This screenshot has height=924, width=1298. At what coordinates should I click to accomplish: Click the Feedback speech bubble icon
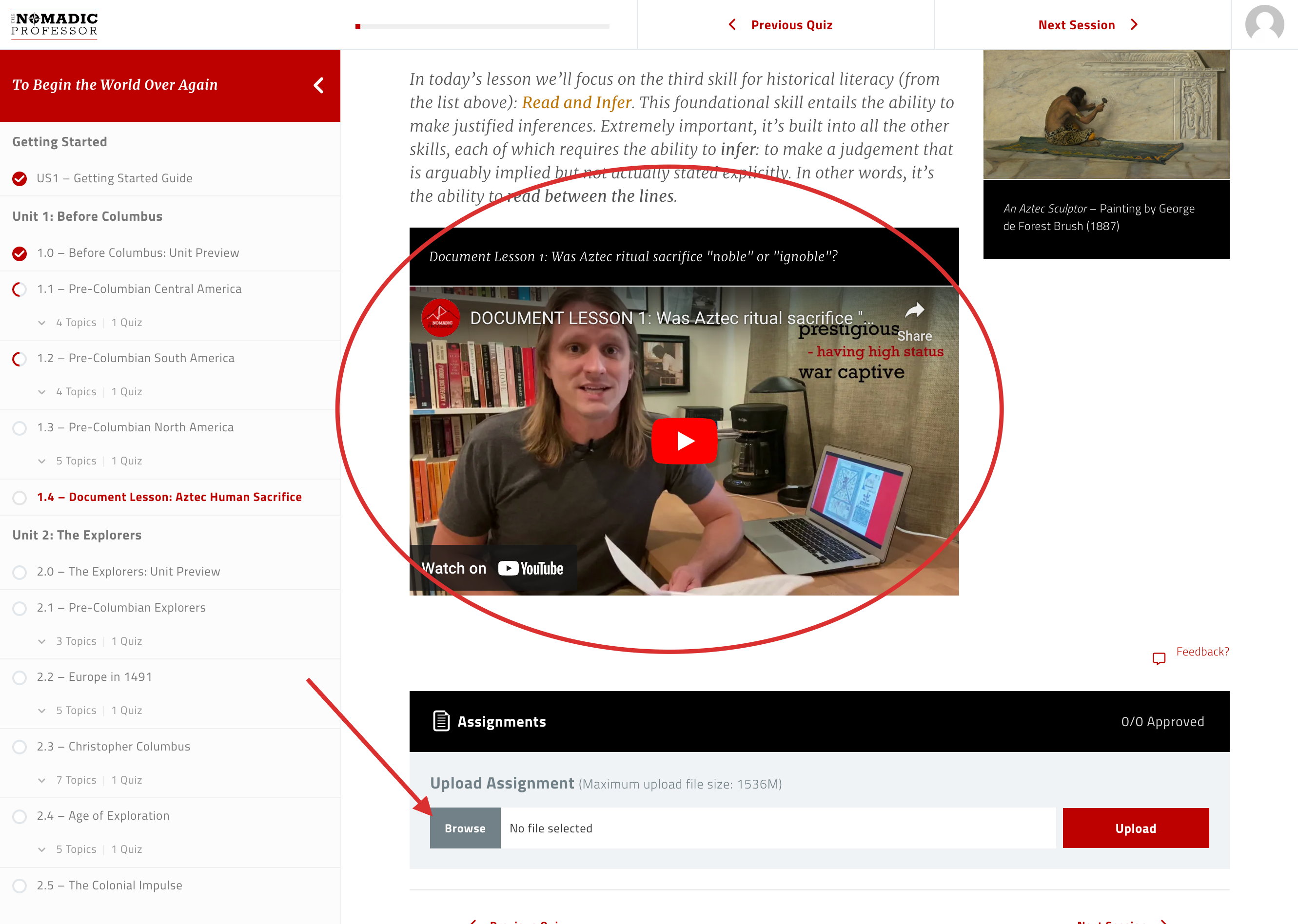1159,658
